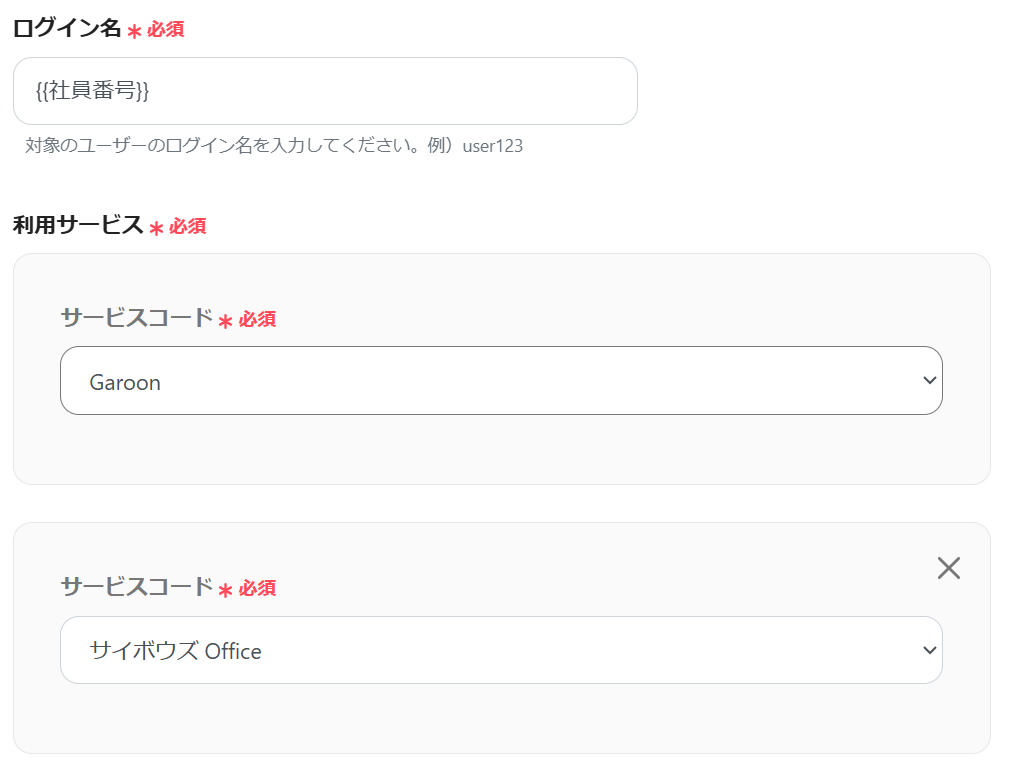The width and height of the screenshot is (1036, 780).
Task: Click the Garoon text in the select box
Action: 125,382
